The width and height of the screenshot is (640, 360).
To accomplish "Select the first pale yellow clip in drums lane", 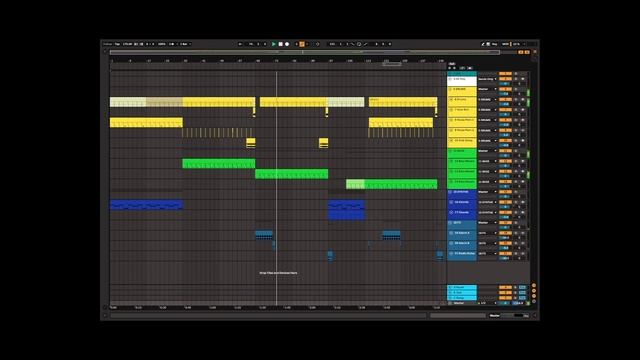I will pyautogui.click(x=128, y=102).
